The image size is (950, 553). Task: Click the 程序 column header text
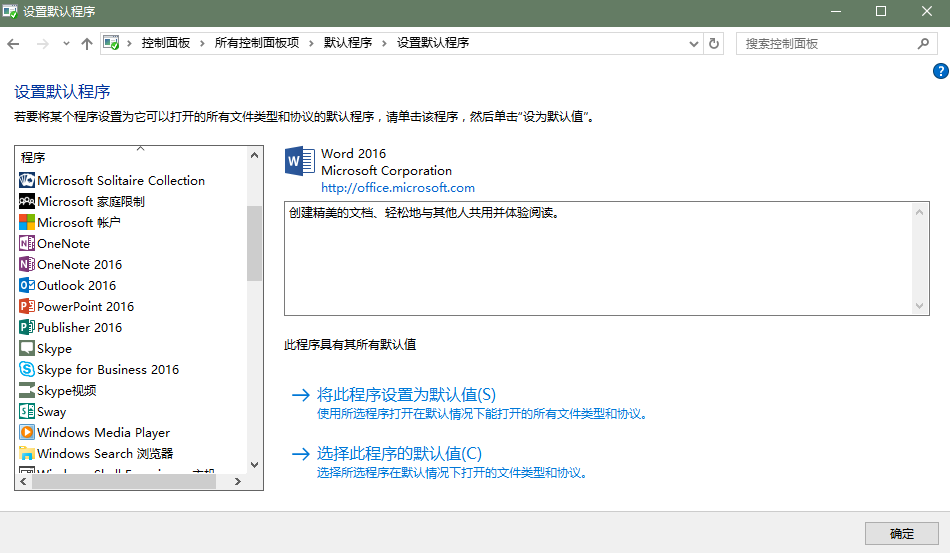pyautogui.click(x=33, y=157)
